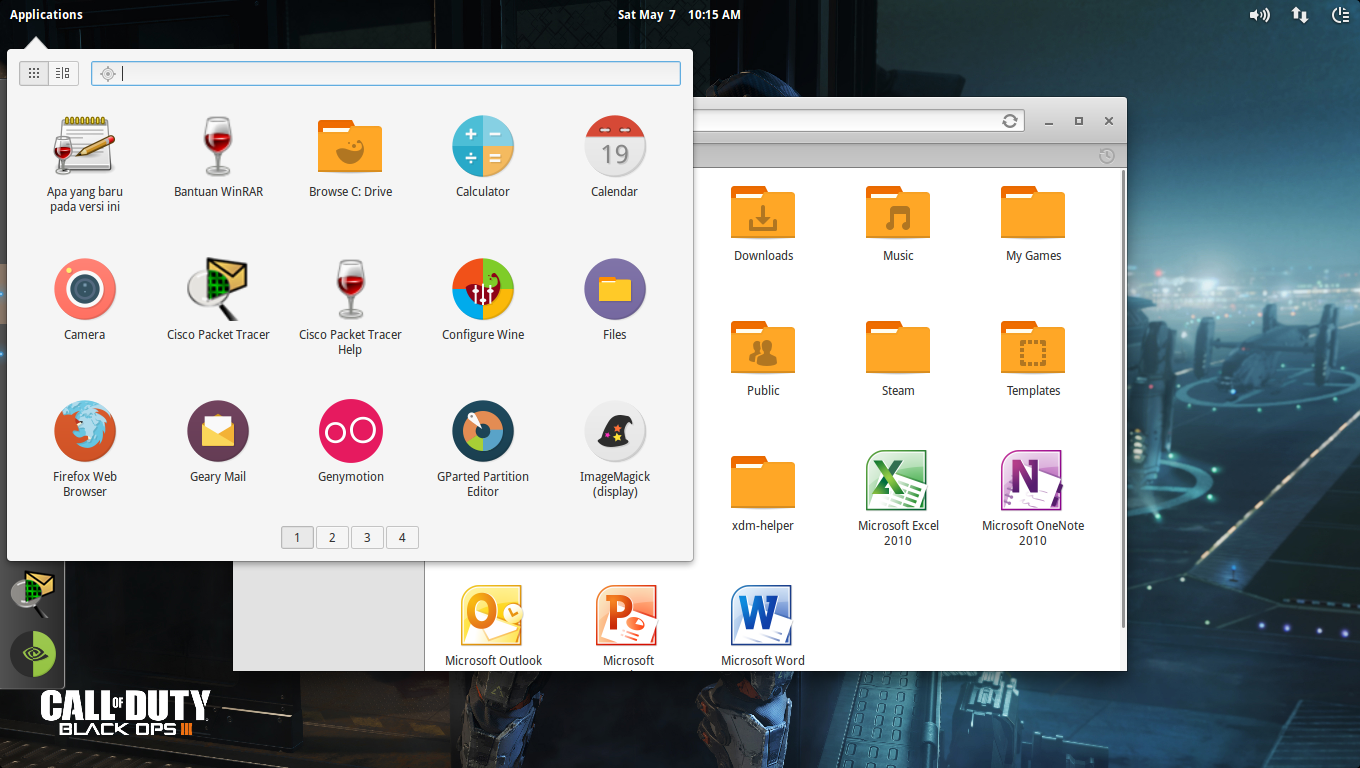Launch Bantuan WinRAR
This screenshot has height=768, width=1360.
pyautogui.click(x=218, y=157)
